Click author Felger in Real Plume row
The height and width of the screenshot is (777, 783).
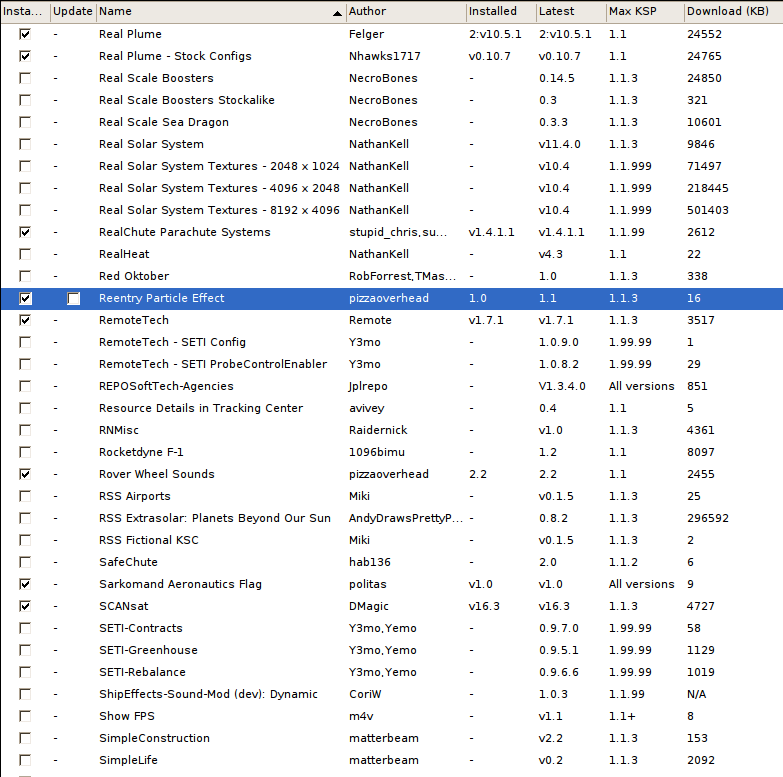coord(367,34)
